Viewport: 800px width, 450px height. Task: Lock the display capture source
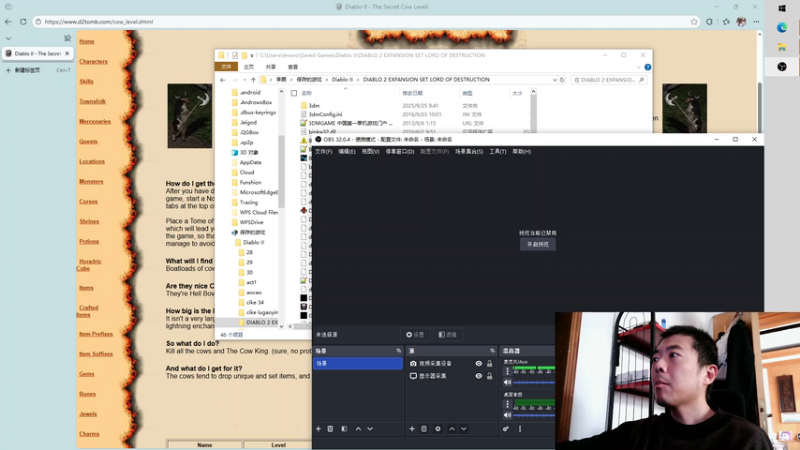pos(489,376)
